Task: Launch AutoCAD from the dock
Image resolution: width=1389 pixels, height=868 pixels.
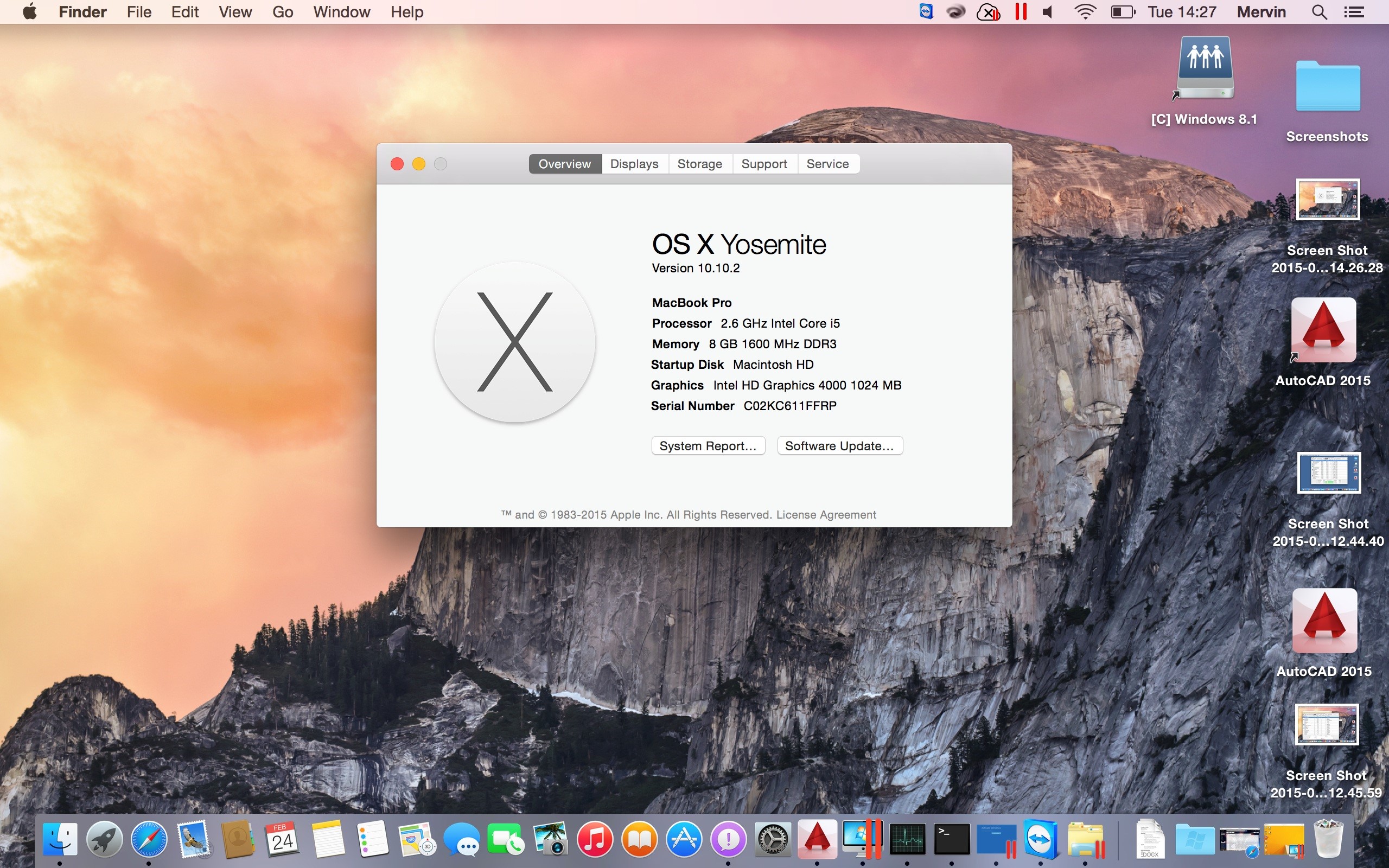Action: point(817,838)
